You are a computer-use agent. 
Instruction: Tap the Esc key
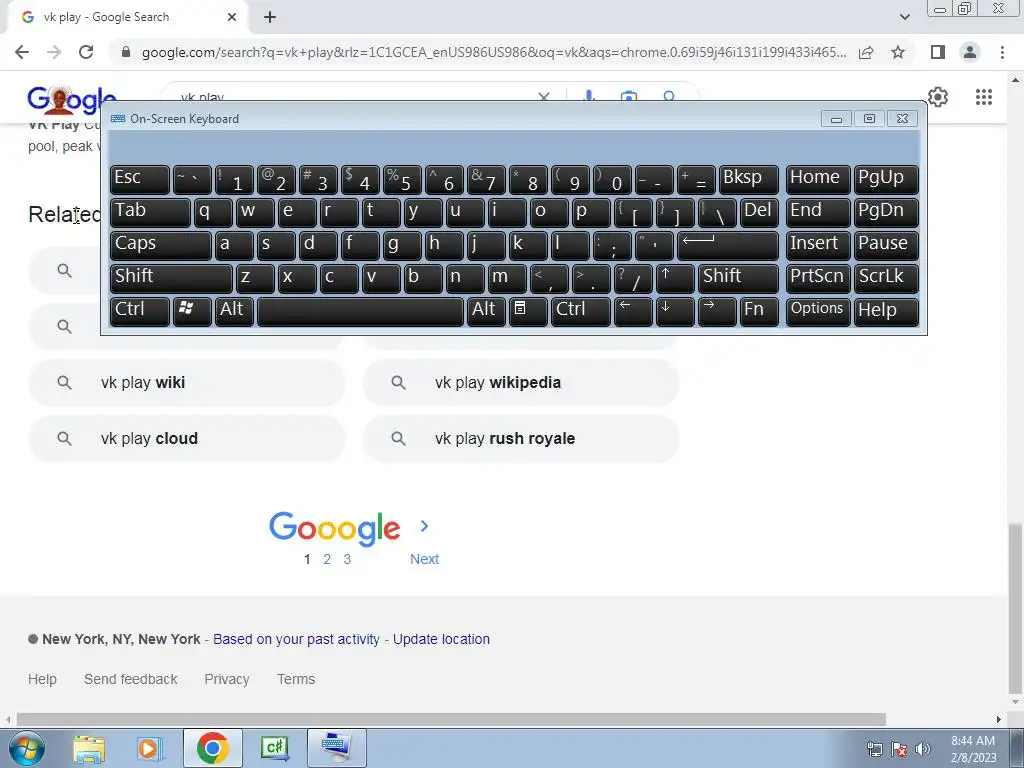[x=140, y=180]
